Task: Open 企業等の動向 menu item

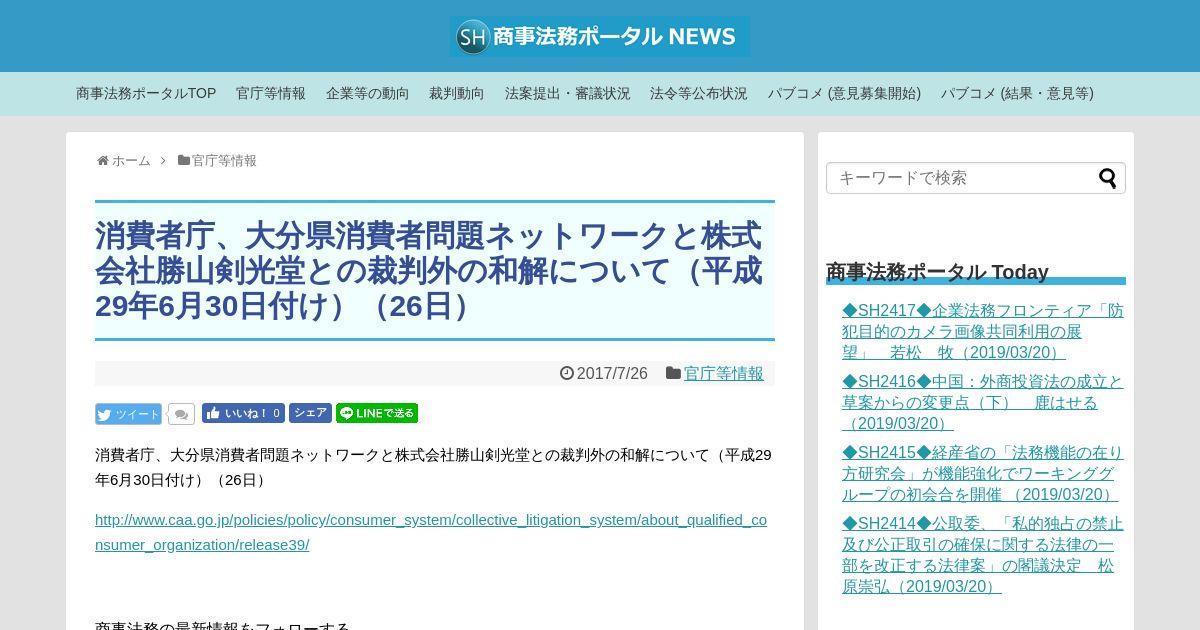Action: point(367,93)
